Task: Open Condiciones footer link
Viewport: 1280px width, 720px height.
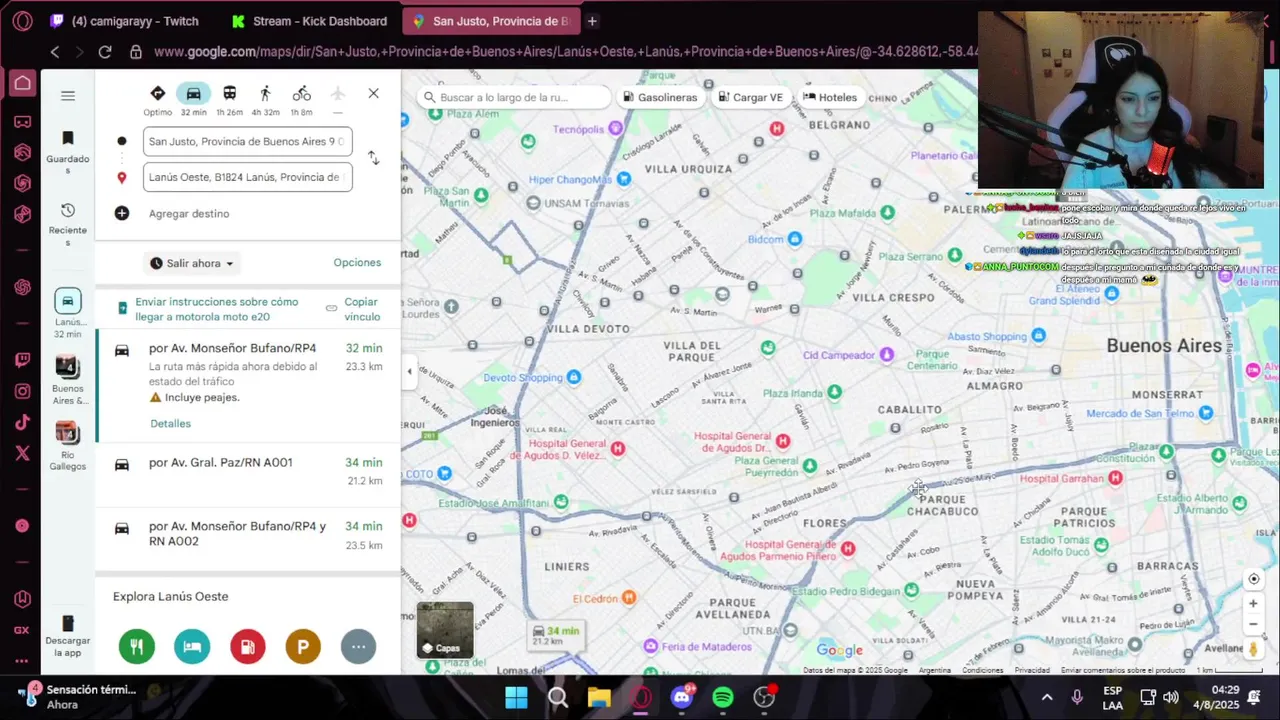Action: click(983, 670)
